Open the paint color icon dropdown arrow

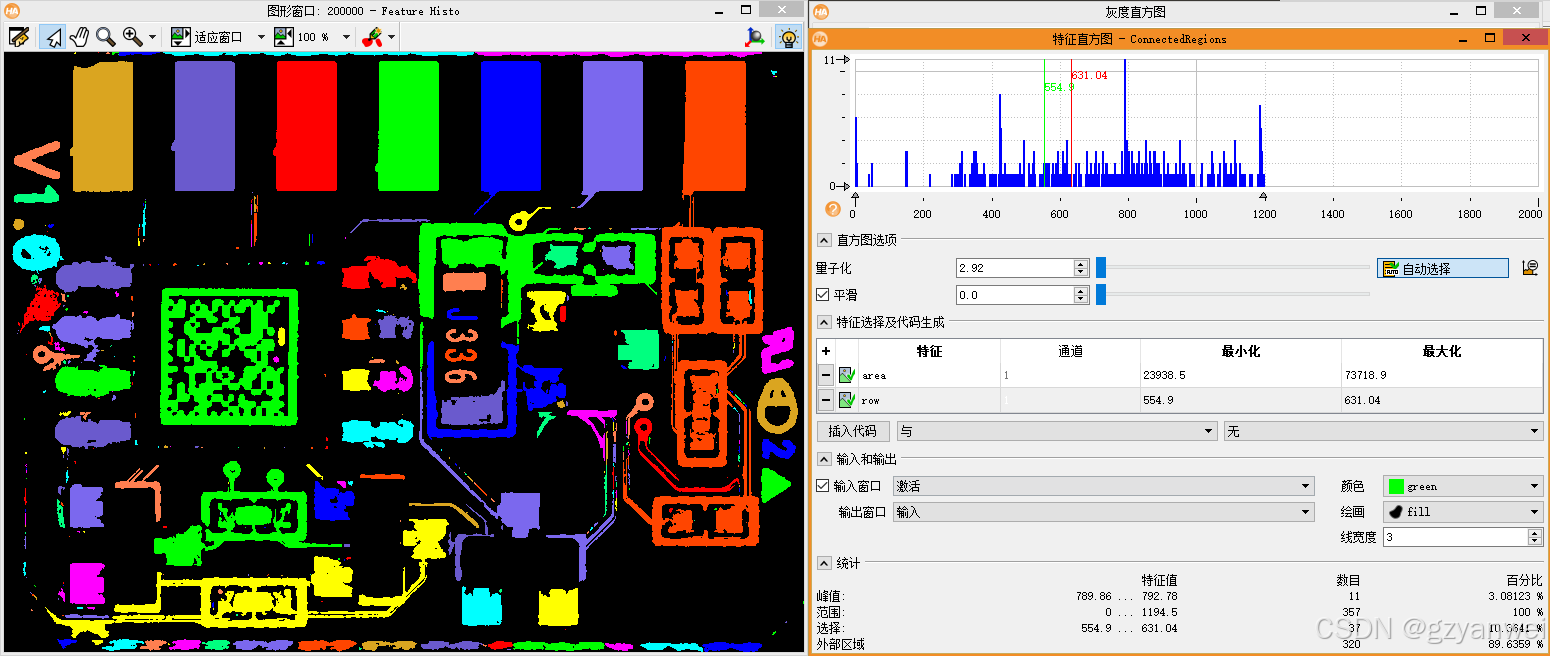(391, 37)
